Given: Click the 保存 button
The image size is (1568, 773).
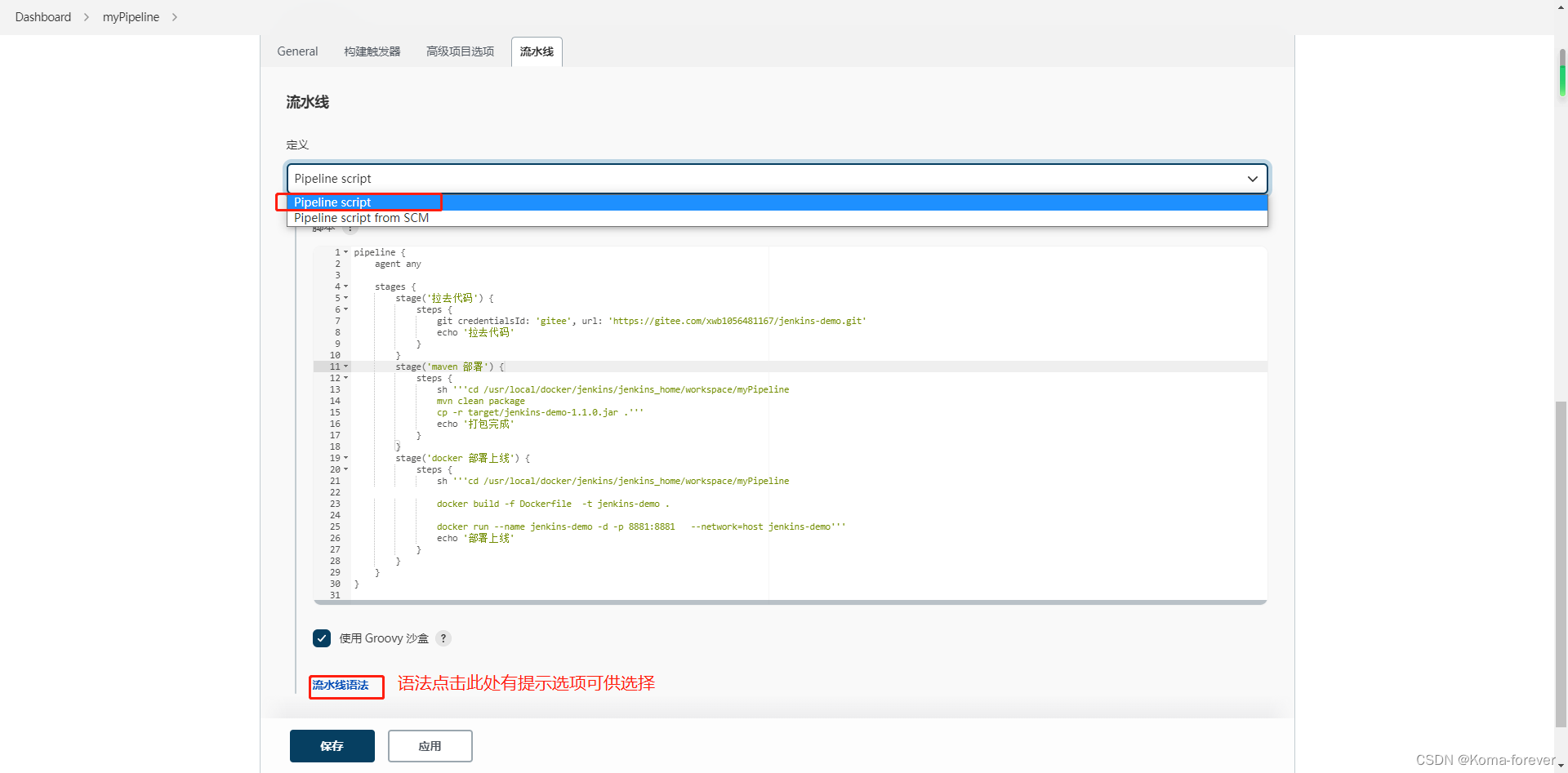Looking at the screenshot, I should point(332,746).
